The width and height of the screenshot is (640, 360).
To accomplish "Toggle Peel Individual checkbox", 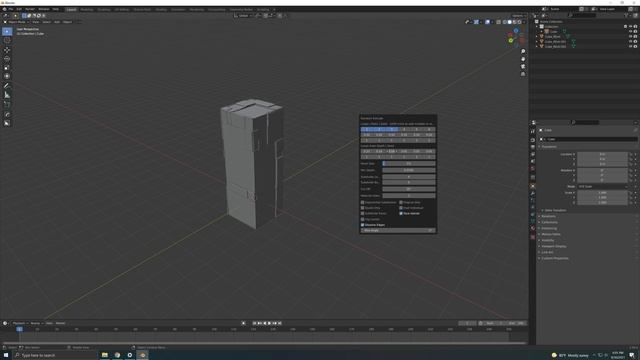I will coord(401,208).
